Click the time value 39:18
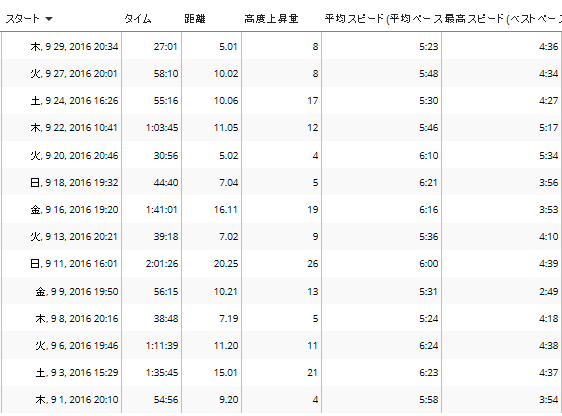The image size is (562, 416). click(x=166, y=236)
